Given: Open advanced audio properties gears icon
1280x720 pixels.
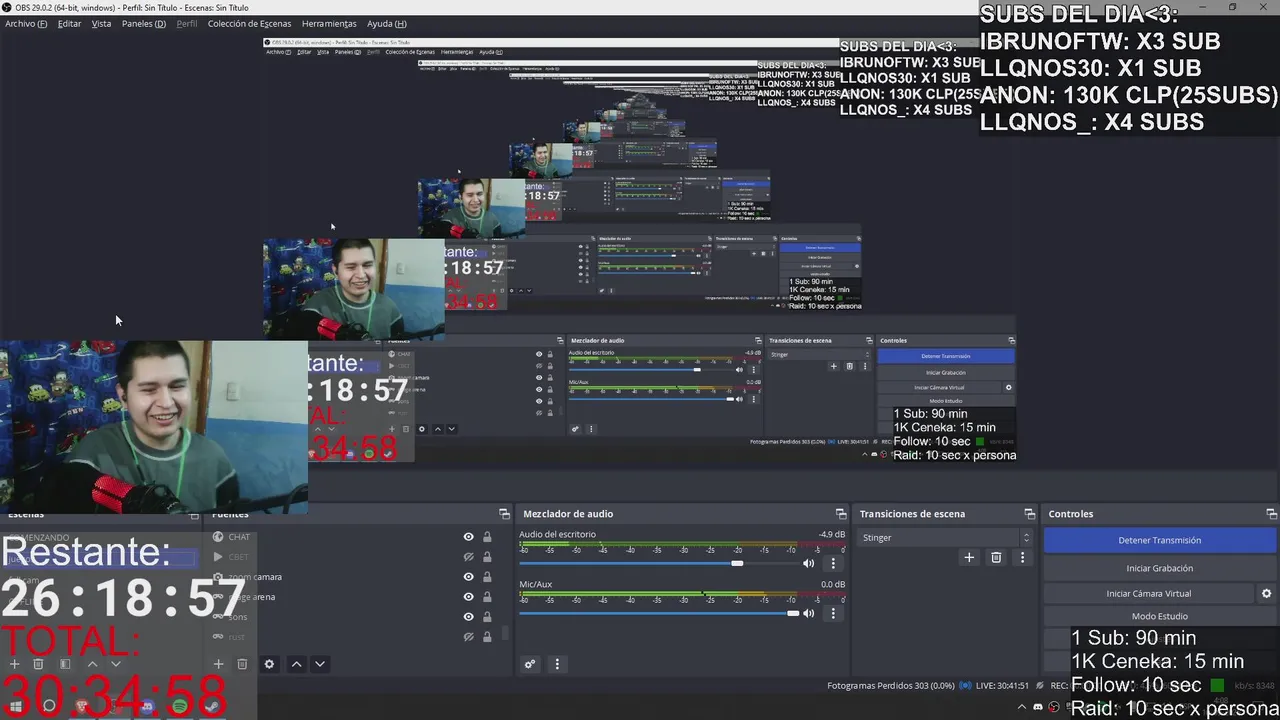Looking at the screenshot, I should (x=530, y=664).
